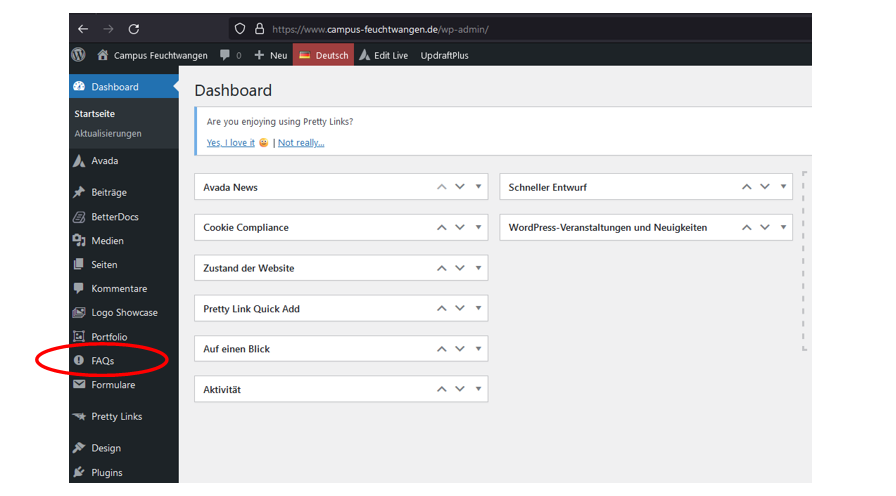Click the Avada icon in the sidebar

click(x=79, y=161)
